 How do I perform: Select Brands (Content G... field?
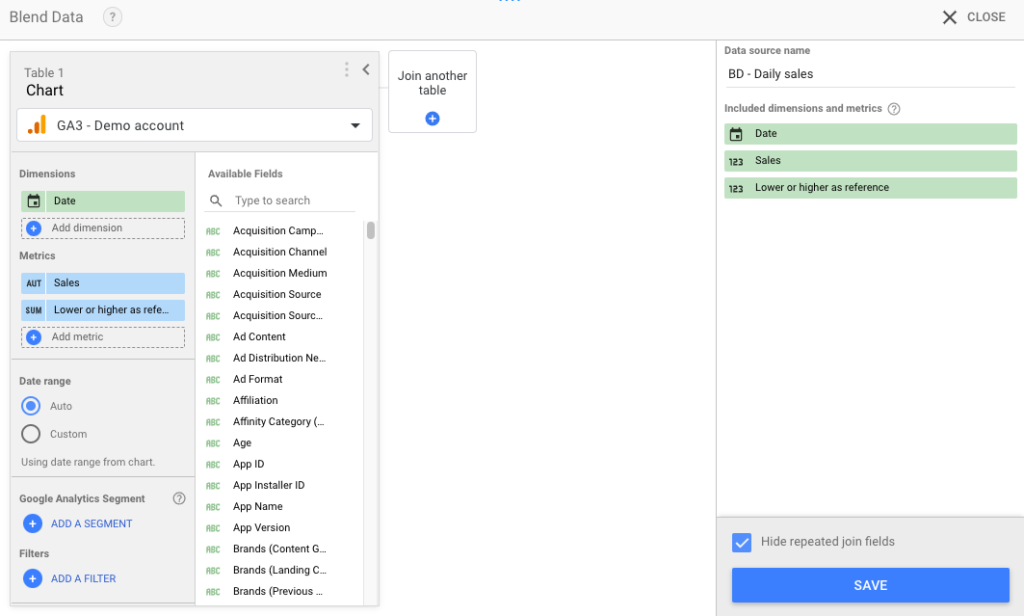(279, 549)
